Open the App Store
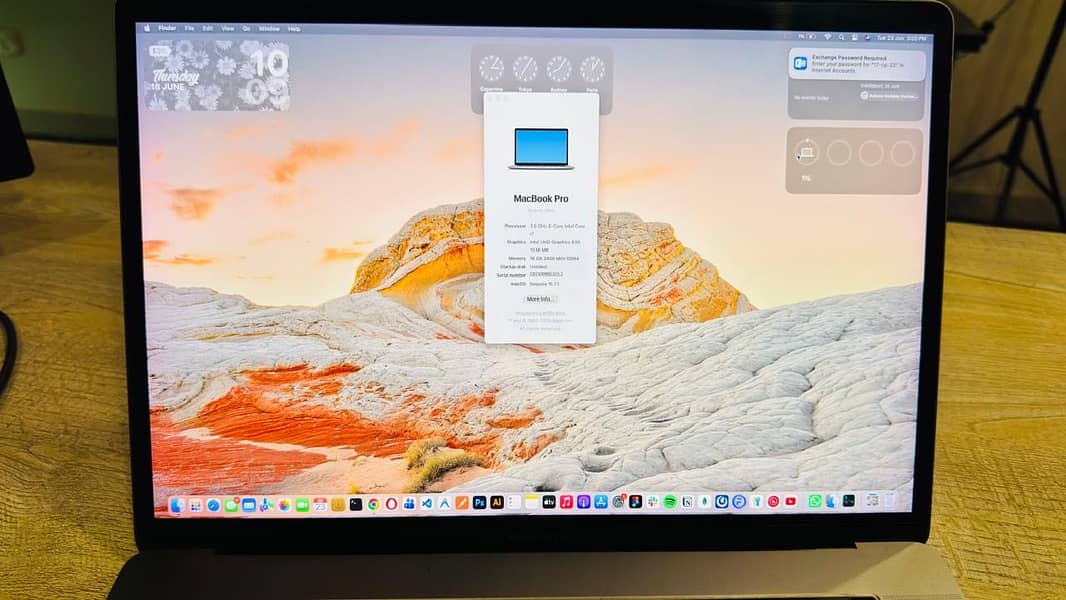1066x600 pixels. point(601,502)
